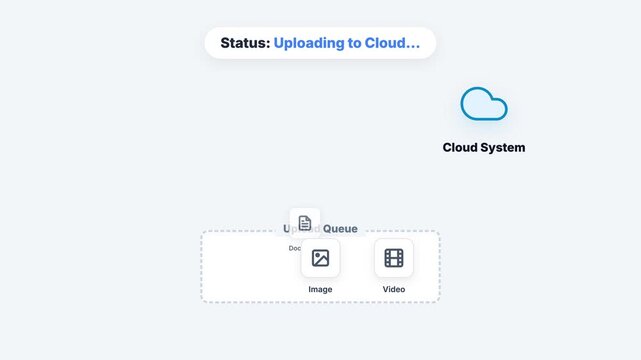The width and height of the screenshot is (641, 360).
Task: Select the Video film-strip icon
Action: pyautogui.click(x=394, y=258)
